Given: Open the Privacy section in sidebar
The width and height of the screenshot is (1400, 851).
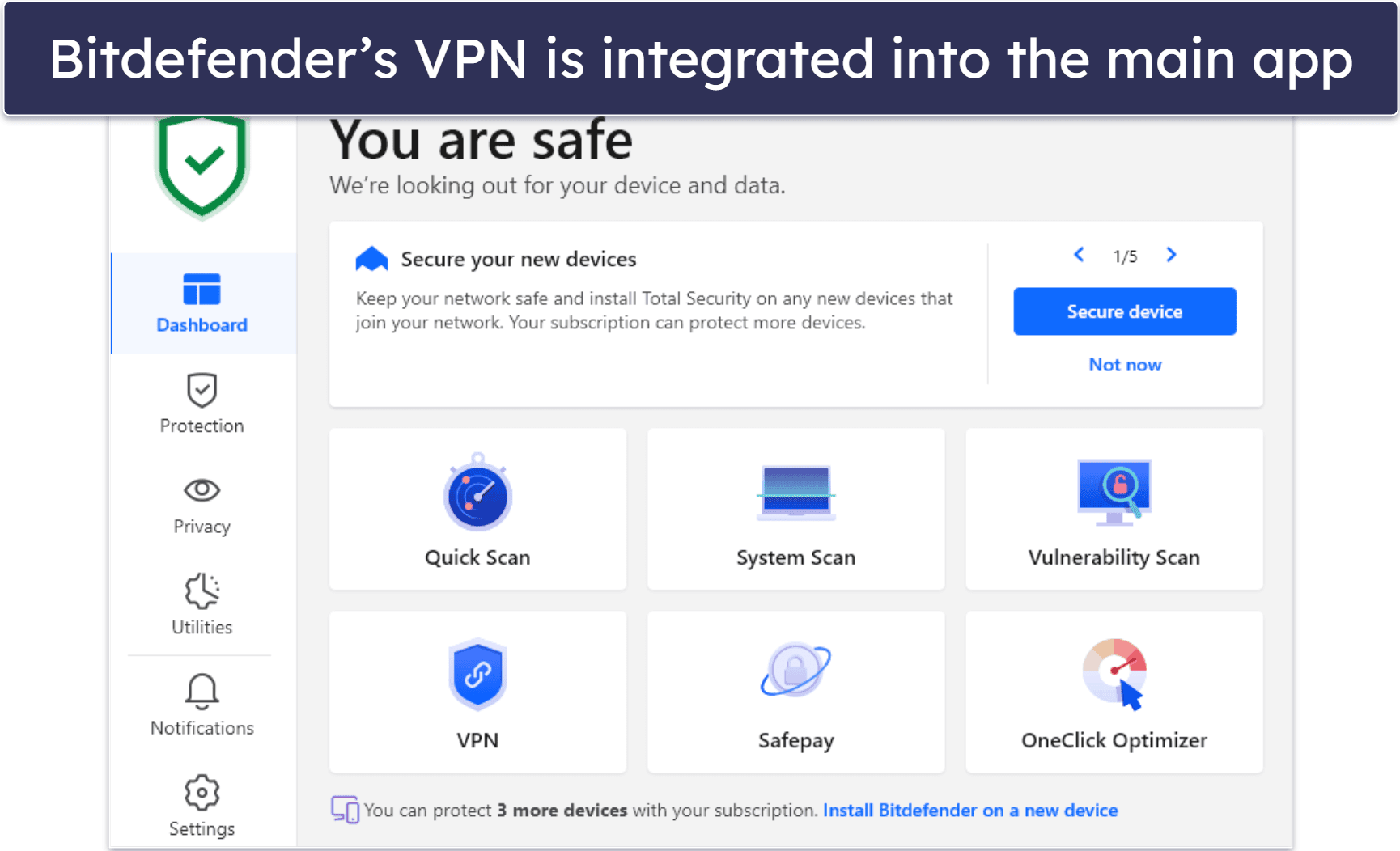Looking at the screenshot, I should 202,505.
